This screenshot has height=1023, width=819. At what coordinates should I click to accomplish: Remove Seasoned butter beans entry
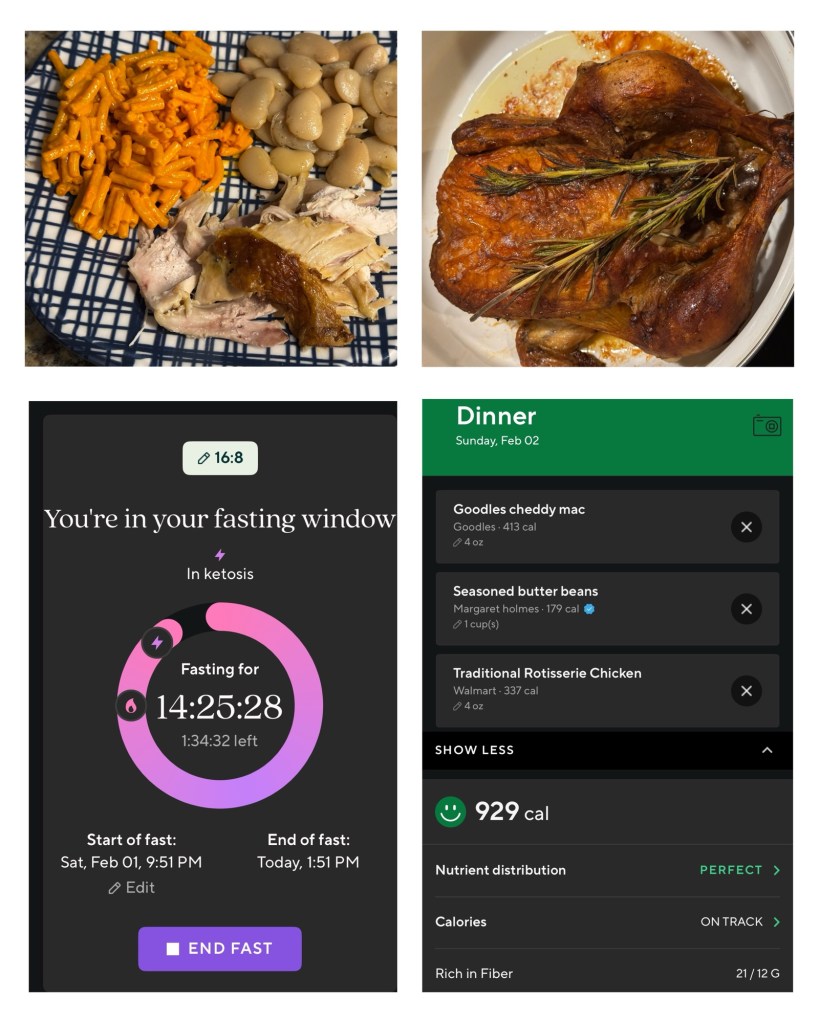pyautogui.click(x=746, y=609)
